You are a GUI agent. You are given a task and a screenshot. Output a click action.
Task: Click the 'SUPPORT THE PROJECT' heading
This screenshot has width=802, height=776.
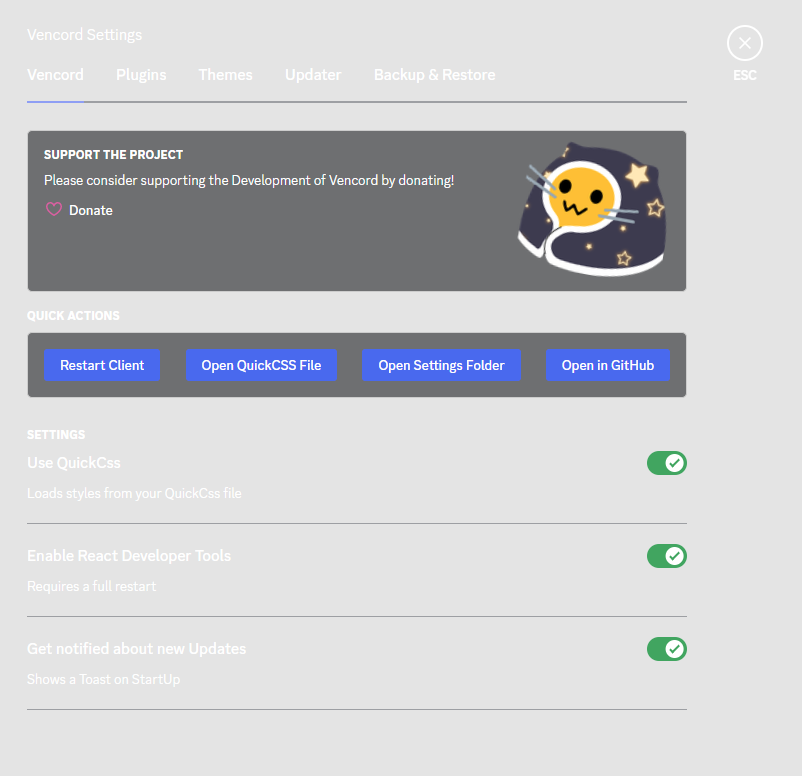click(x=113, y=154)
